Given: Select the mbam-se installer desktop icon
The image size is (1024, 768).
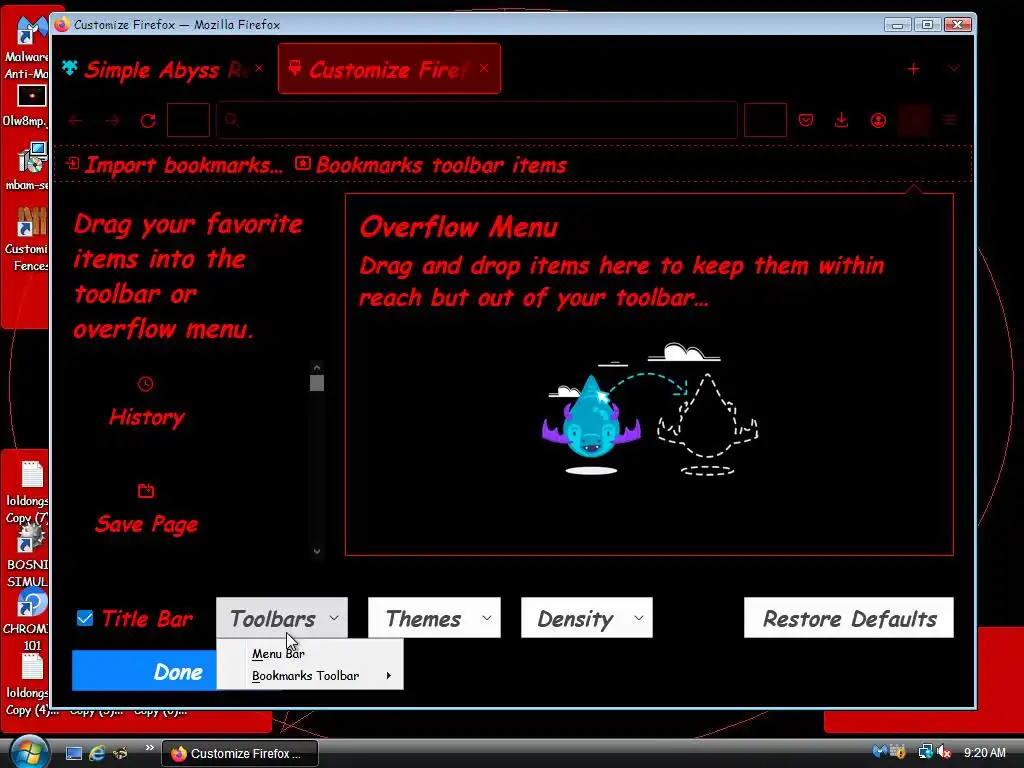Looking at the screenshot, I should [x=27, y=167].
